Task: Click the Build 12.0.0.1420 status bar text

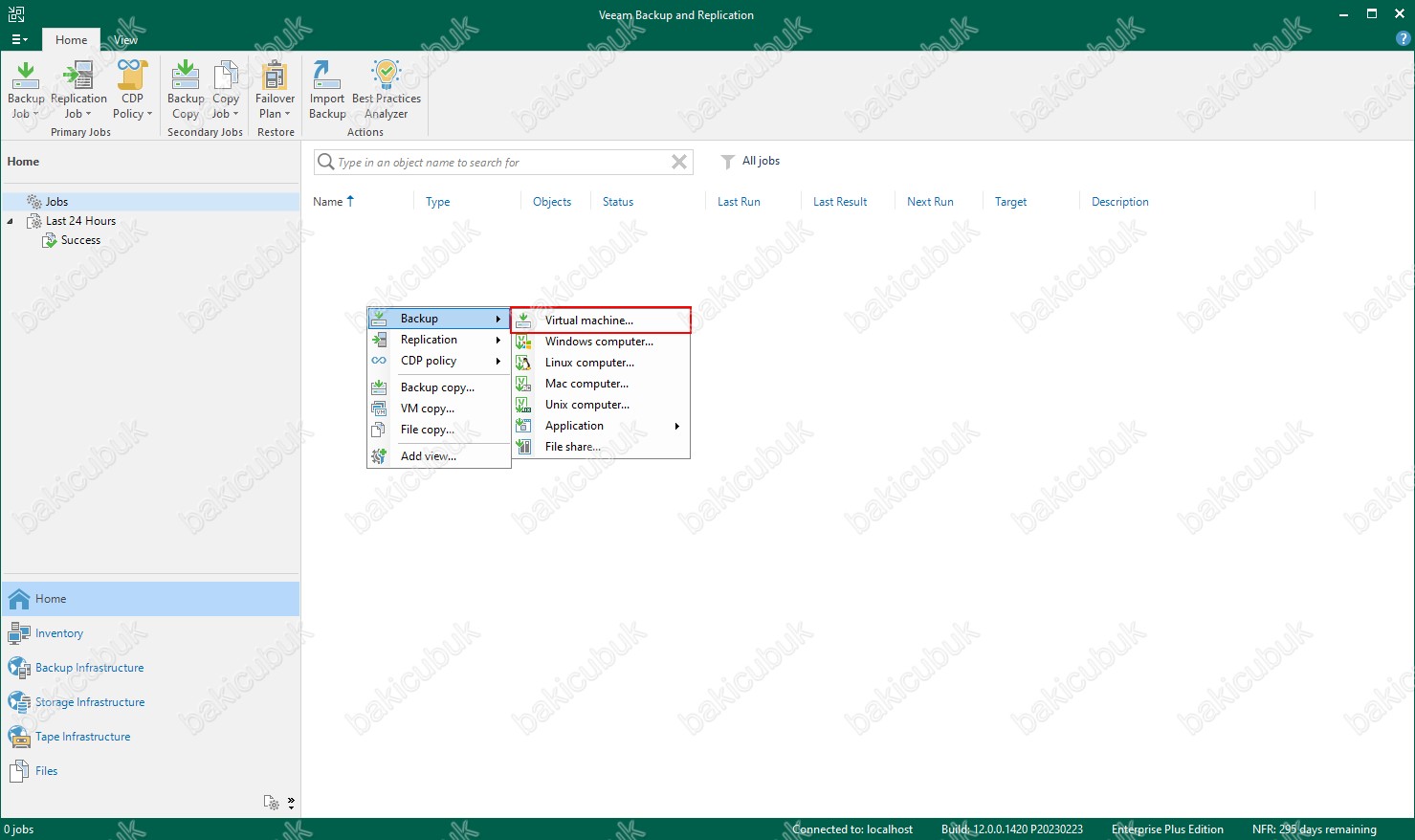Action: point(1012,829)
